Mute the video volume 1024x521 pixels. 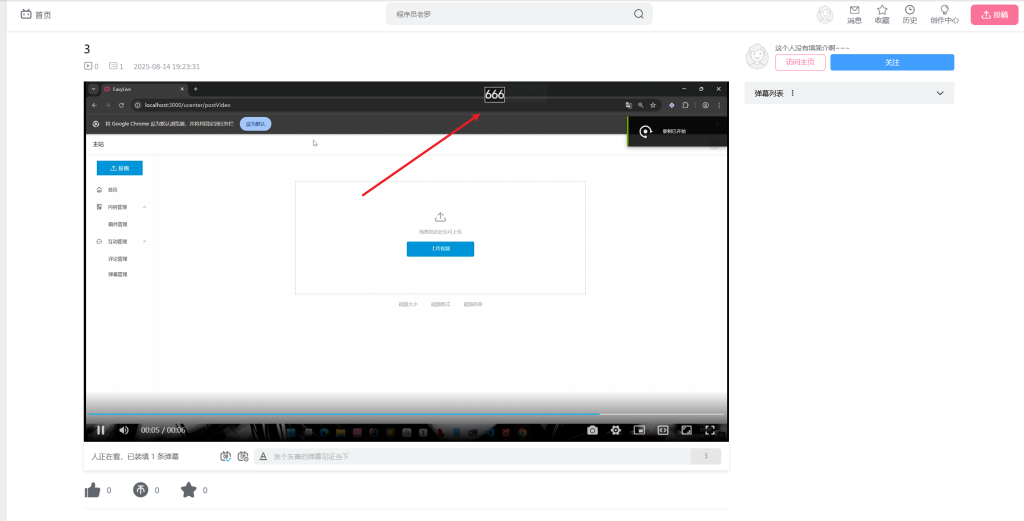coord(124,430)
